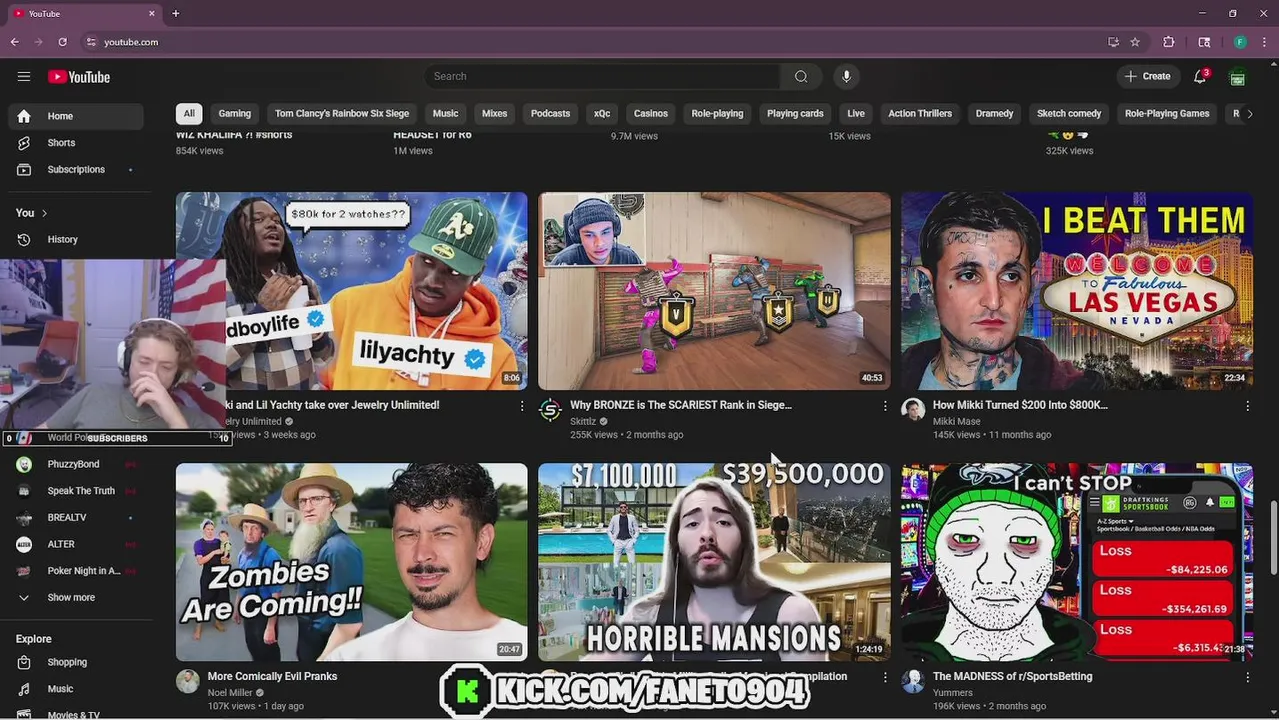Click Mikki Mase channel avatar

pos(913,410)
